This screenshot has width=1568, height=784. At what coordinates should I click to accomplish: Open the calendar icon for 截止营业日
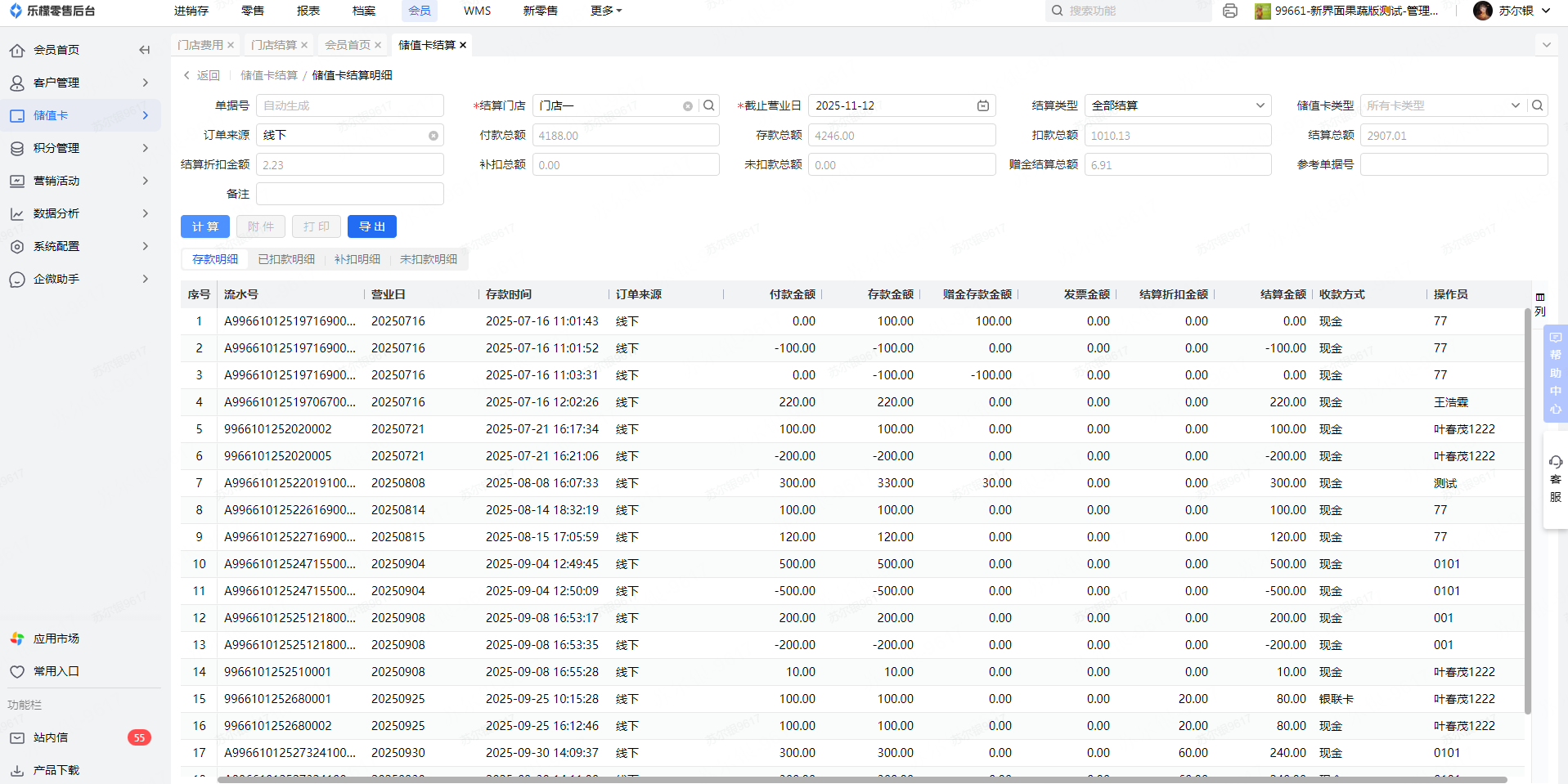[982, 105]
